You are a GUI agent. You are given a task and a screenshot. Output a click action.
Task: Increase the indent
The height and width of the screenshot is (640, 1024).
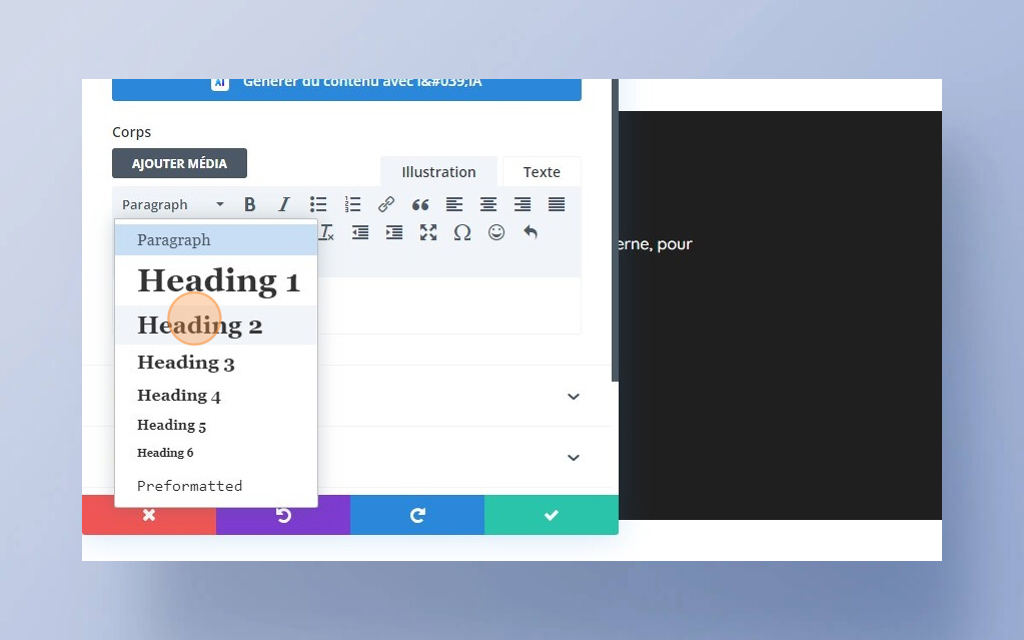click(394, 232)
